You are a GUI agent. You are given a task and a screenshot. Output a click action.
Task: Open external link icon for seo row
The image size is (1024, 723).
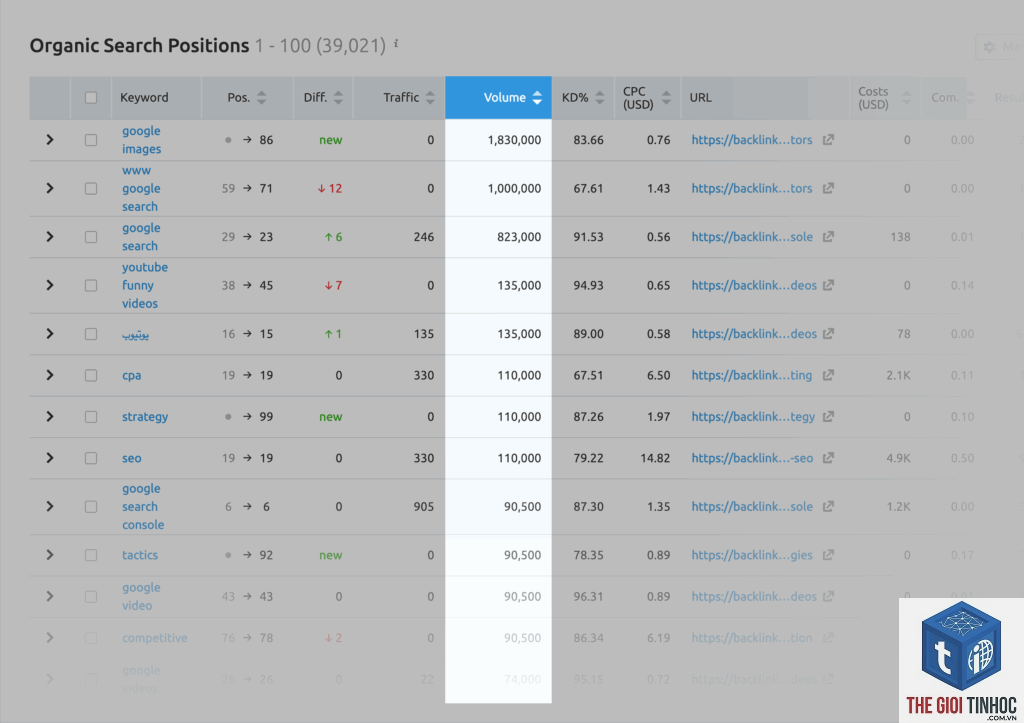828,458
